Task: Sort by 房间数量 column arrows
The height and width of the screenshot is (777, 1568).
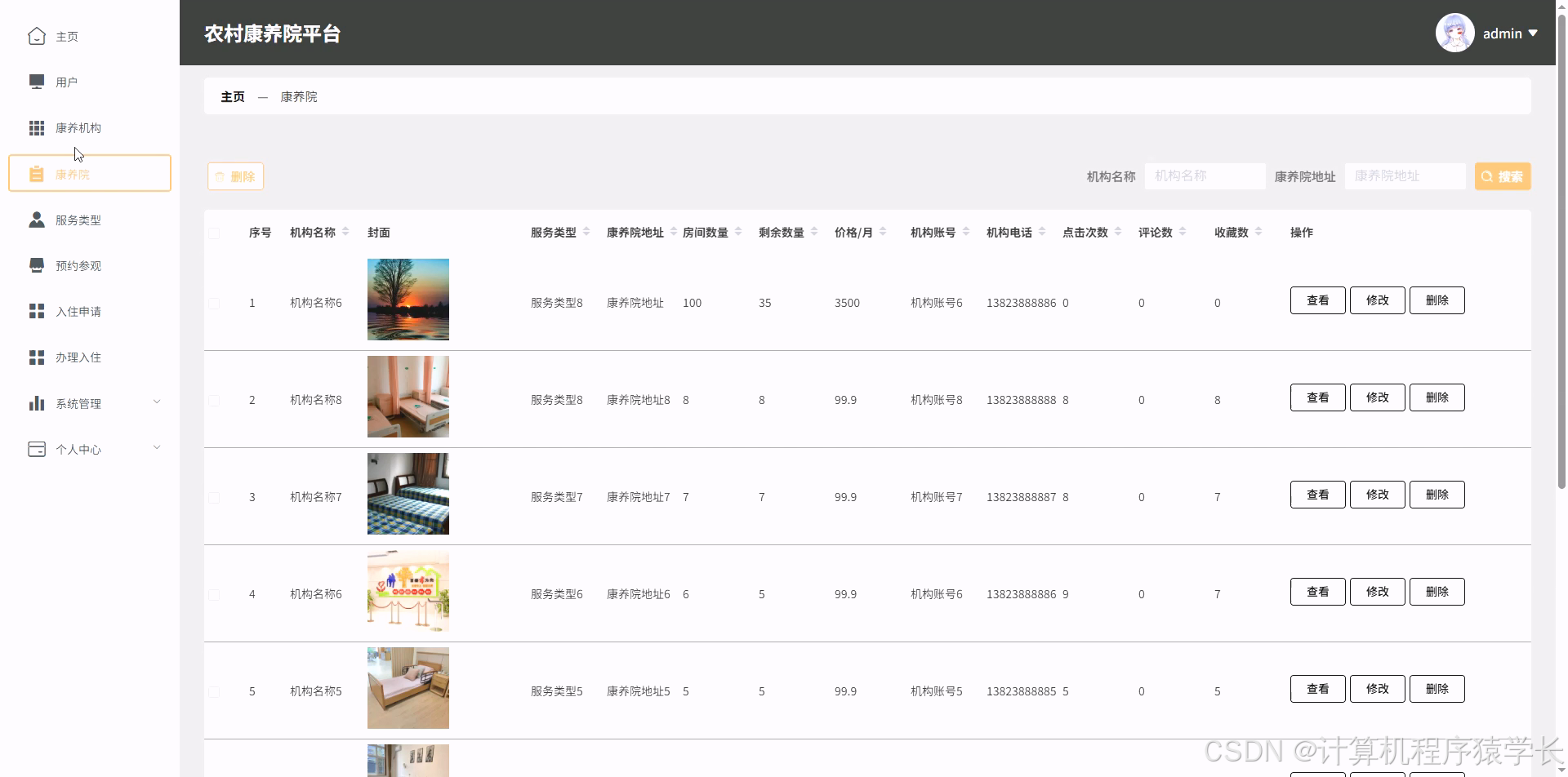Action: click(738, 232)
